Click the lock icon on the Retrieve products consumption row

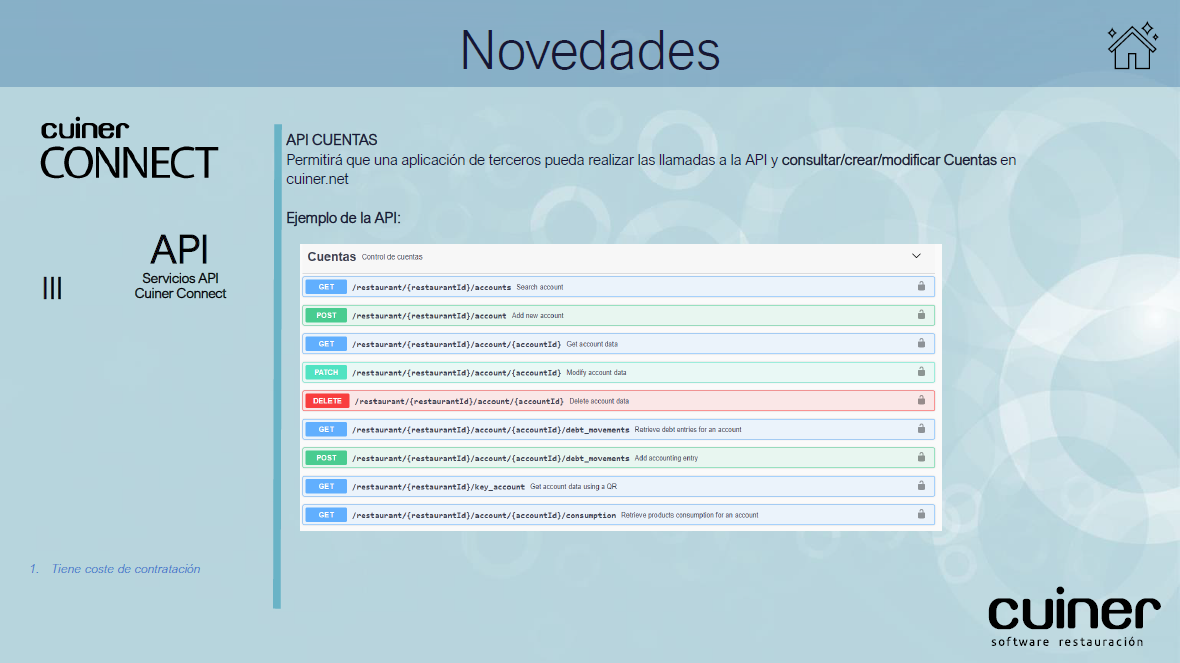click(x=921, y=515)
